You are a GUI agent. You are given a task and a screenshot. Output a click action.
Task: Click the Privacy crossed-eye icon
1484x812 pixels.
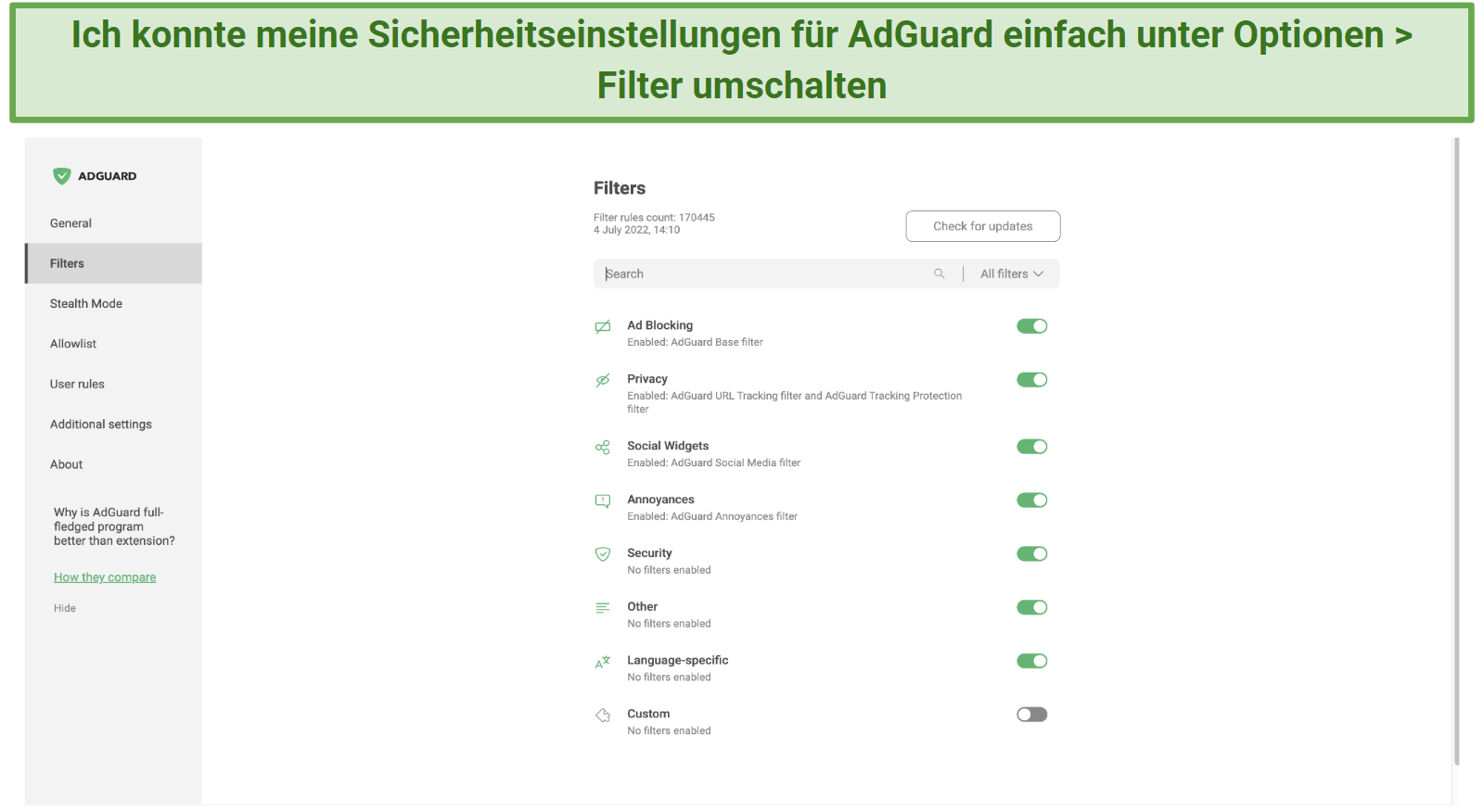(x=603, y=380)
